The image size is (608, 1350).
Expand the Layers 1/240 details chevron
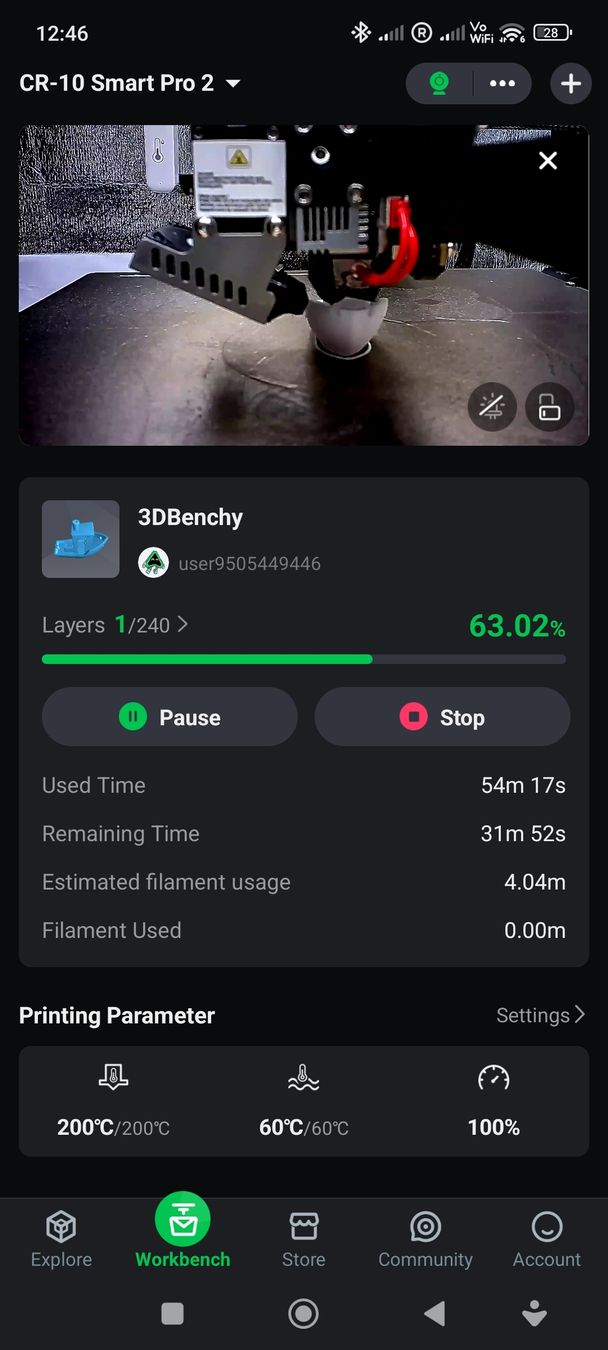[182, 625]
